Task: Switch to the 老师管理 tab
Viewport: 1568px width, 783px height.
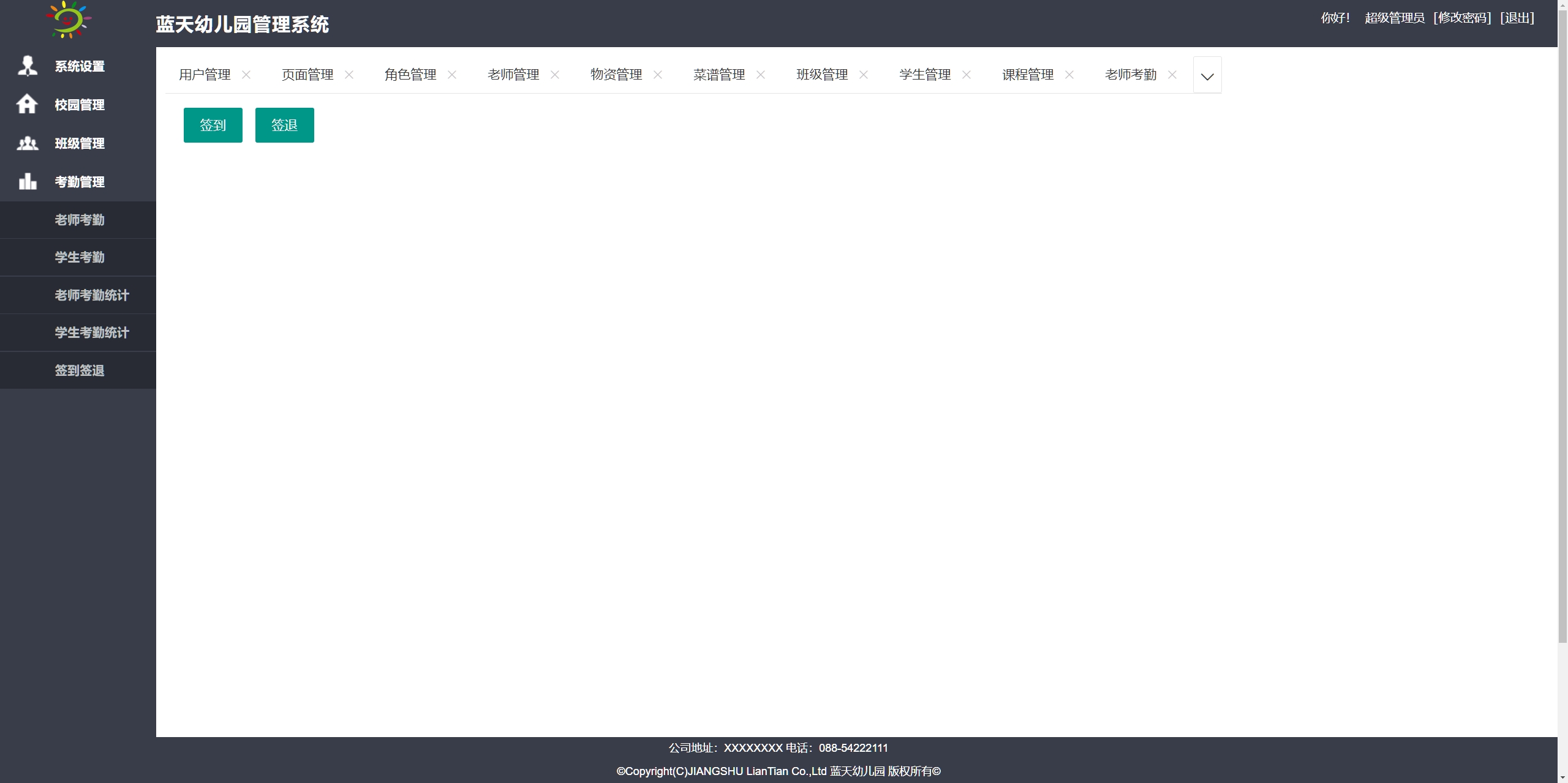Action: coord(513,75)
